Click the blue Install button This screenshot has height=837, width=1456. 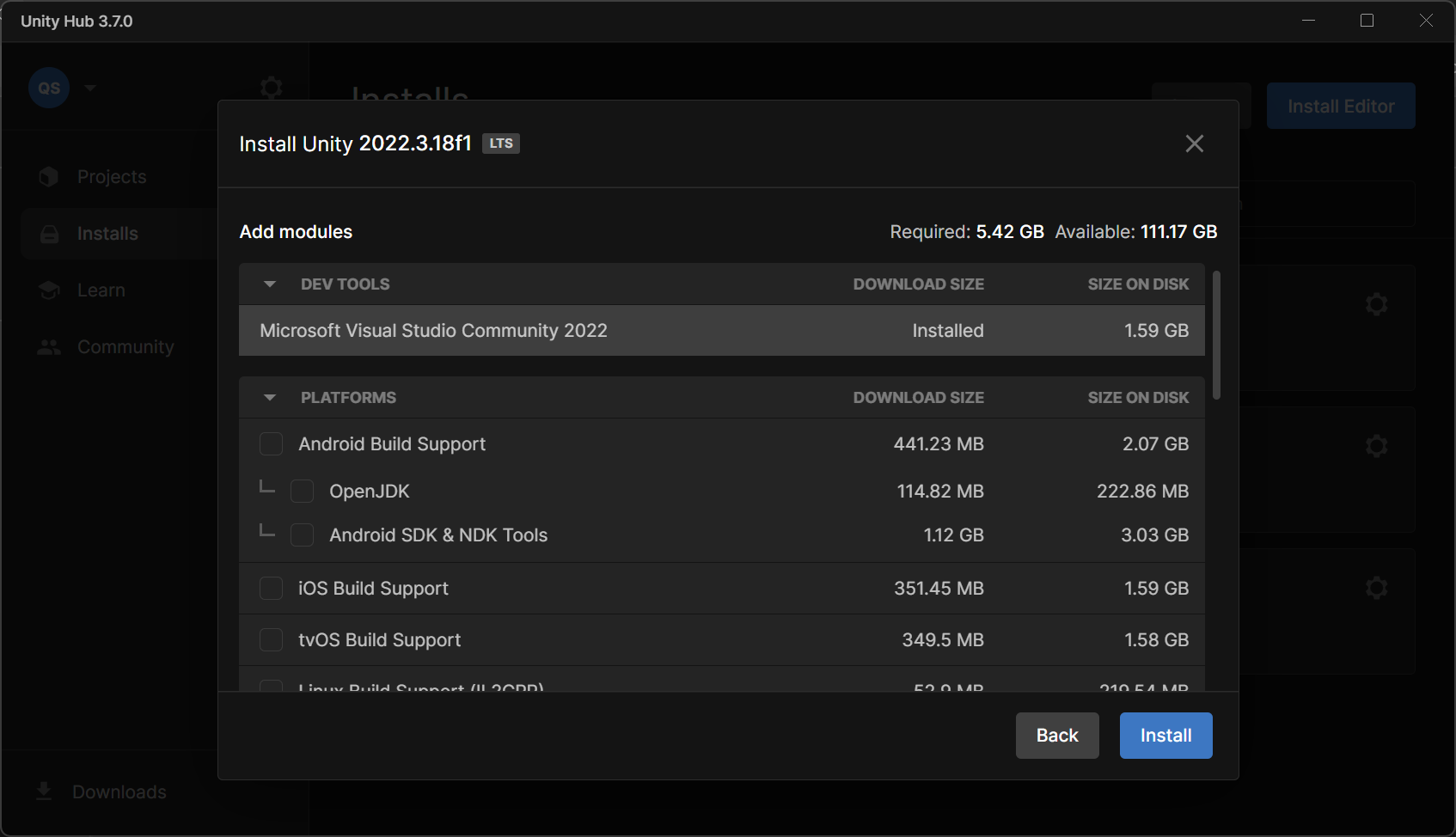[x=1165, y=736]
